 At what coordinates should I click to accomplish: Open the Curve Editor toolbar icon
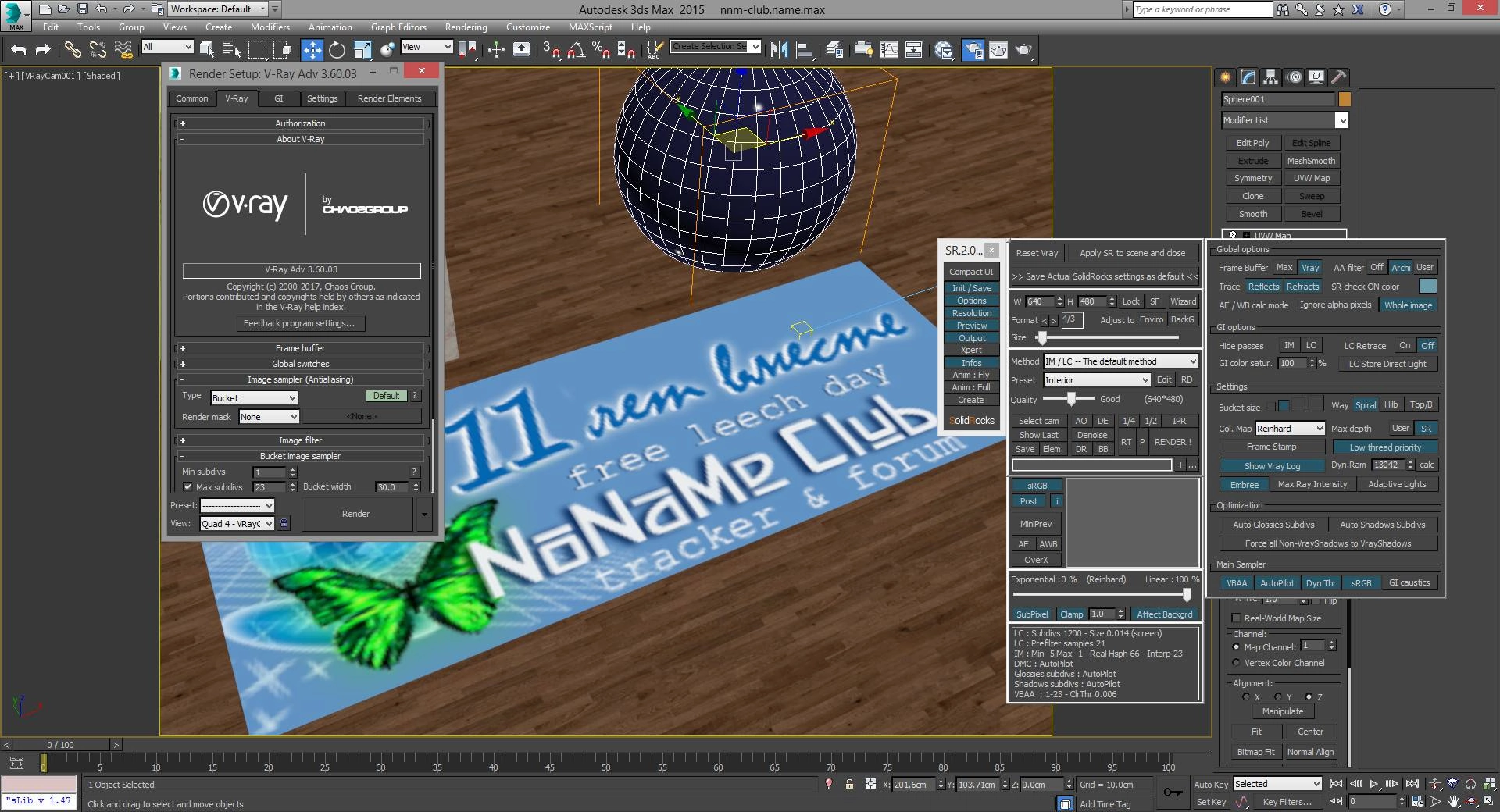[x=889, y=50]
